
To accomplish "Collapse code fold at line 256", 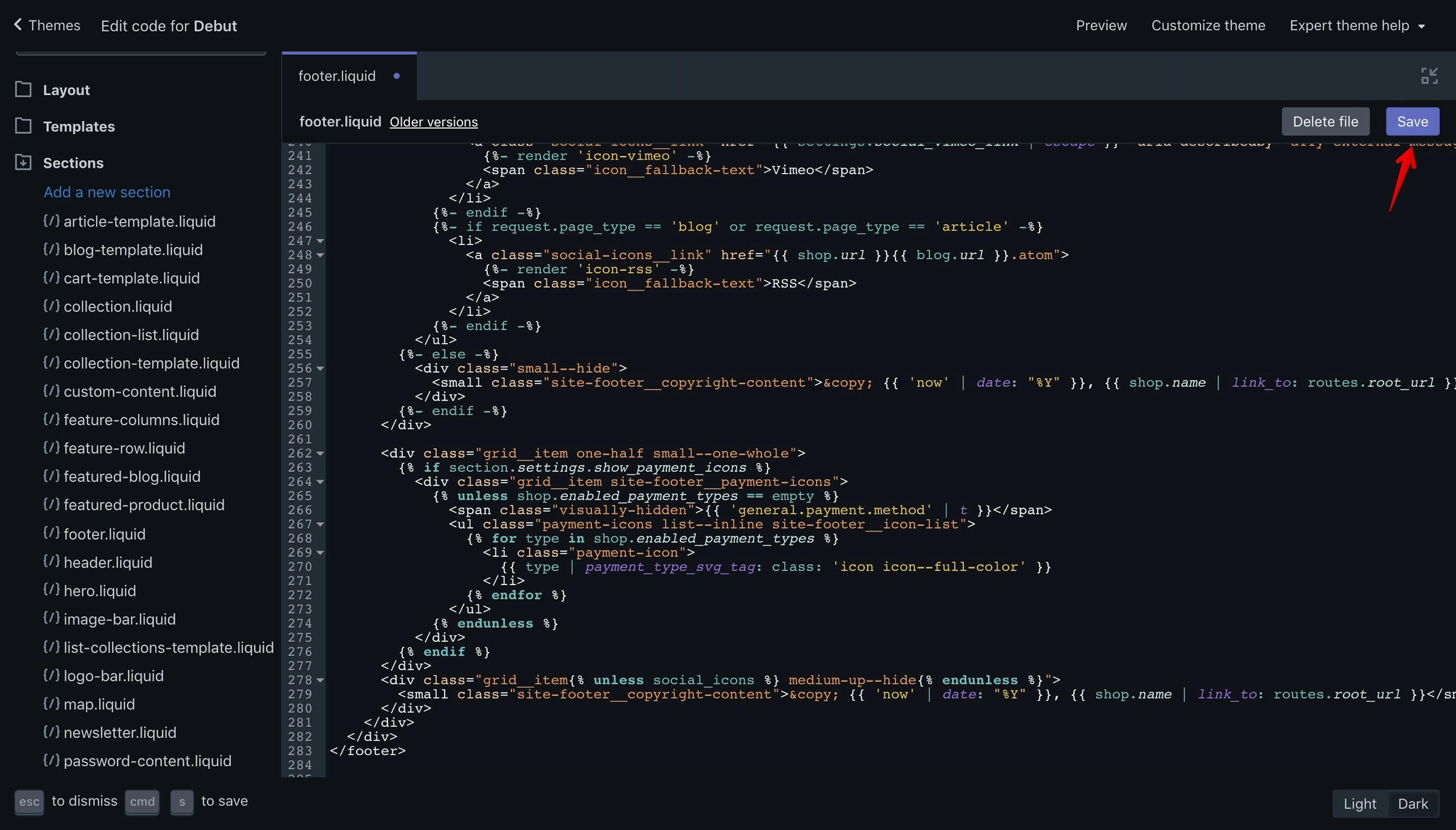I will coord(320,369).
